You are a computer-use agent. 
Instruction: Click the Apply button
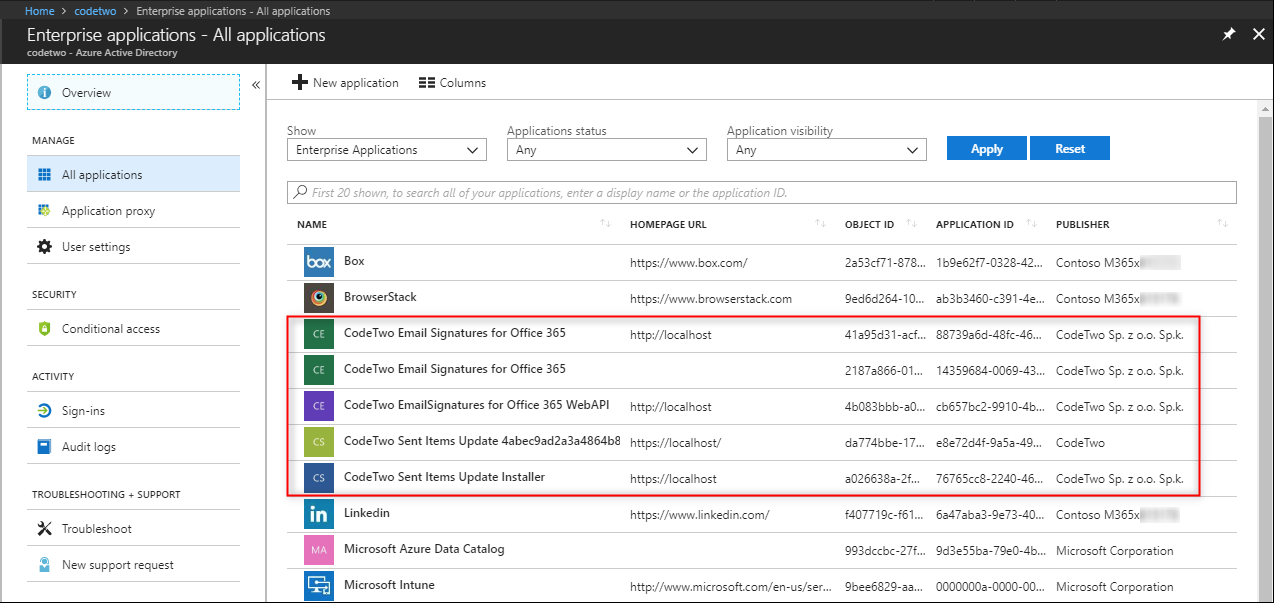point(987,149)
